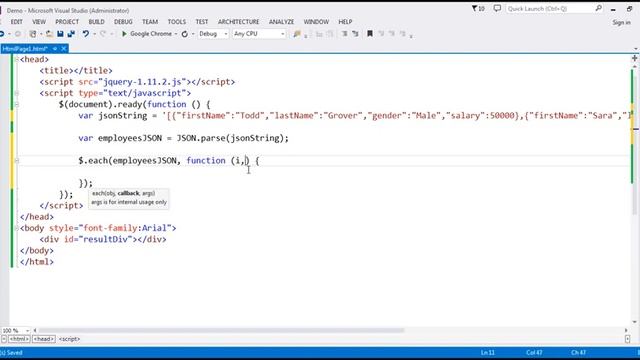Select the <head> breadcrumb element
Image resolution: width=640 pixels, height=360 pixels.
(44, 339)
